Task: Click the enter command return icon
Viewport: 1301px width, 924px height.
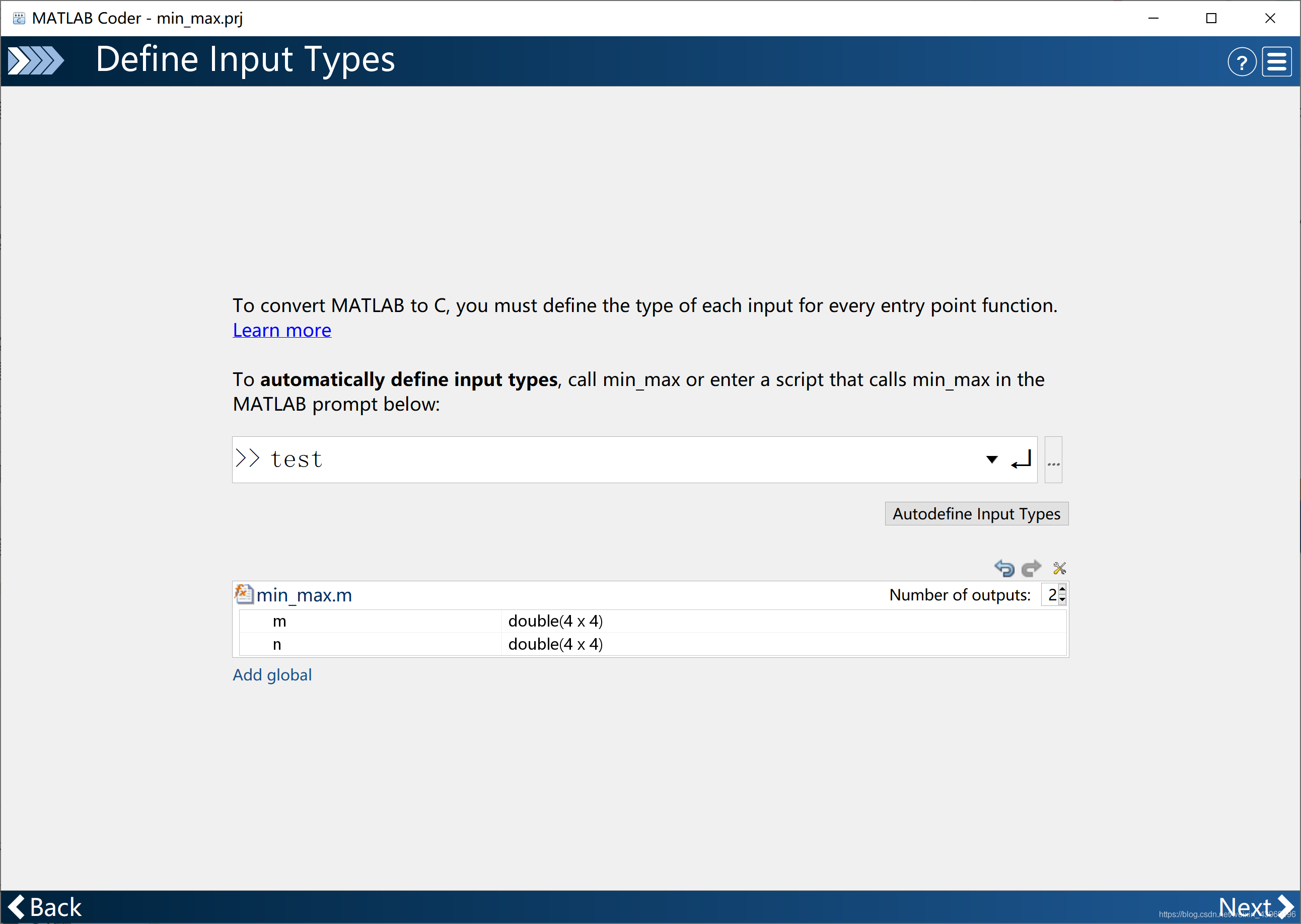Action: click(1020, 459)
